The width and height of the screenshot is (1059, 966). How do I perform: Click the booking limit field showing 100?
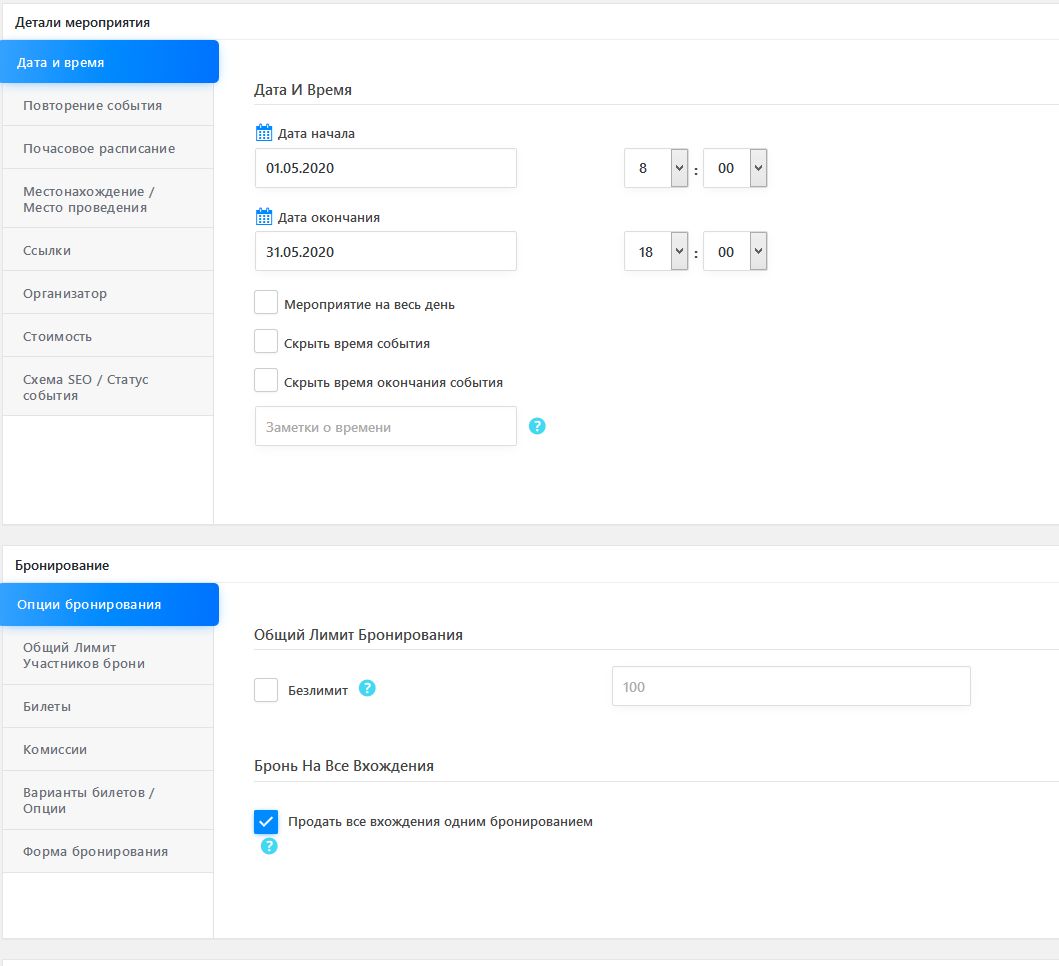[790, 687]
